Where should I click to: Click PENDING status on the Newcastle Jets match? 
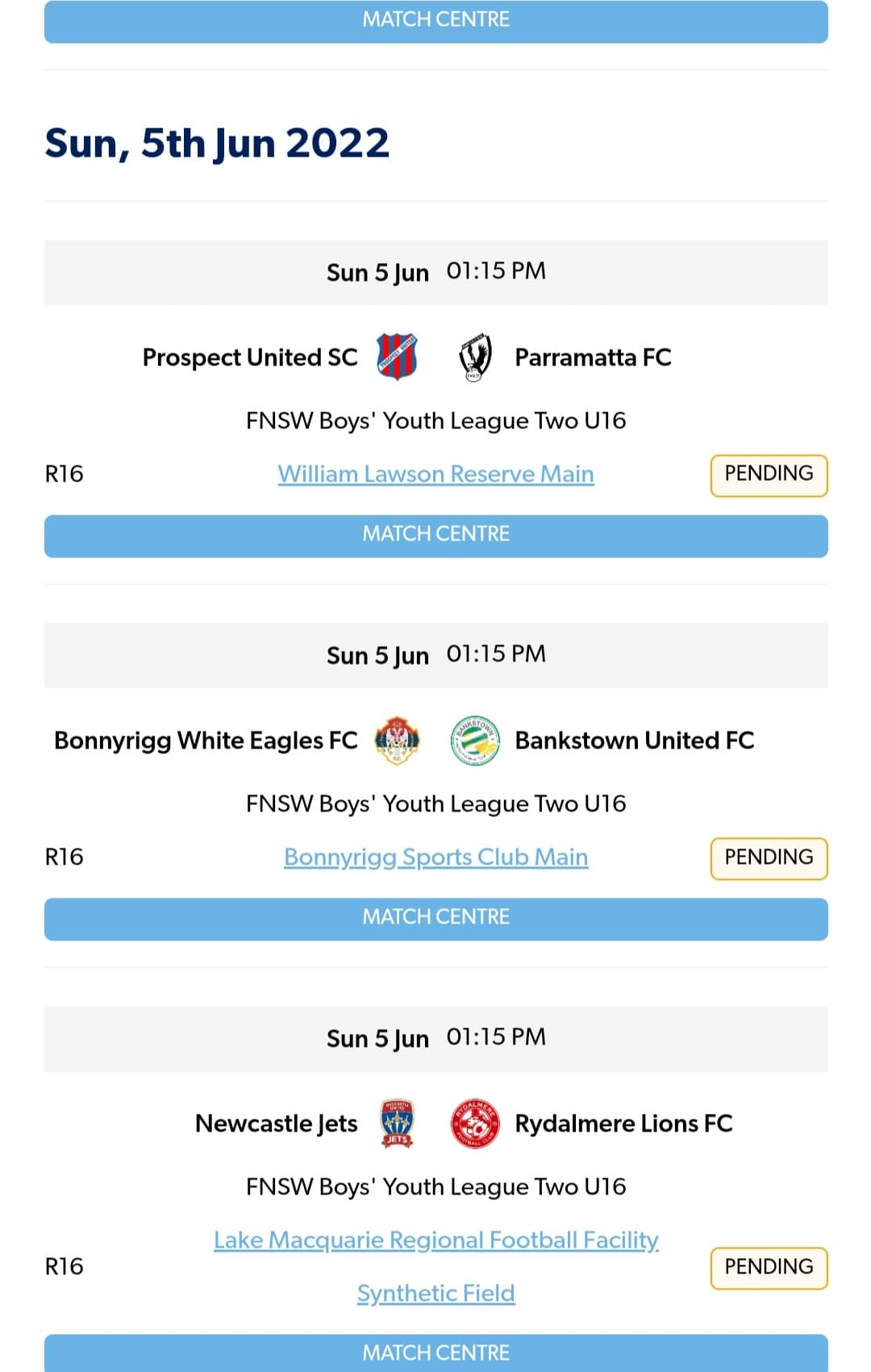[768, 1267]
